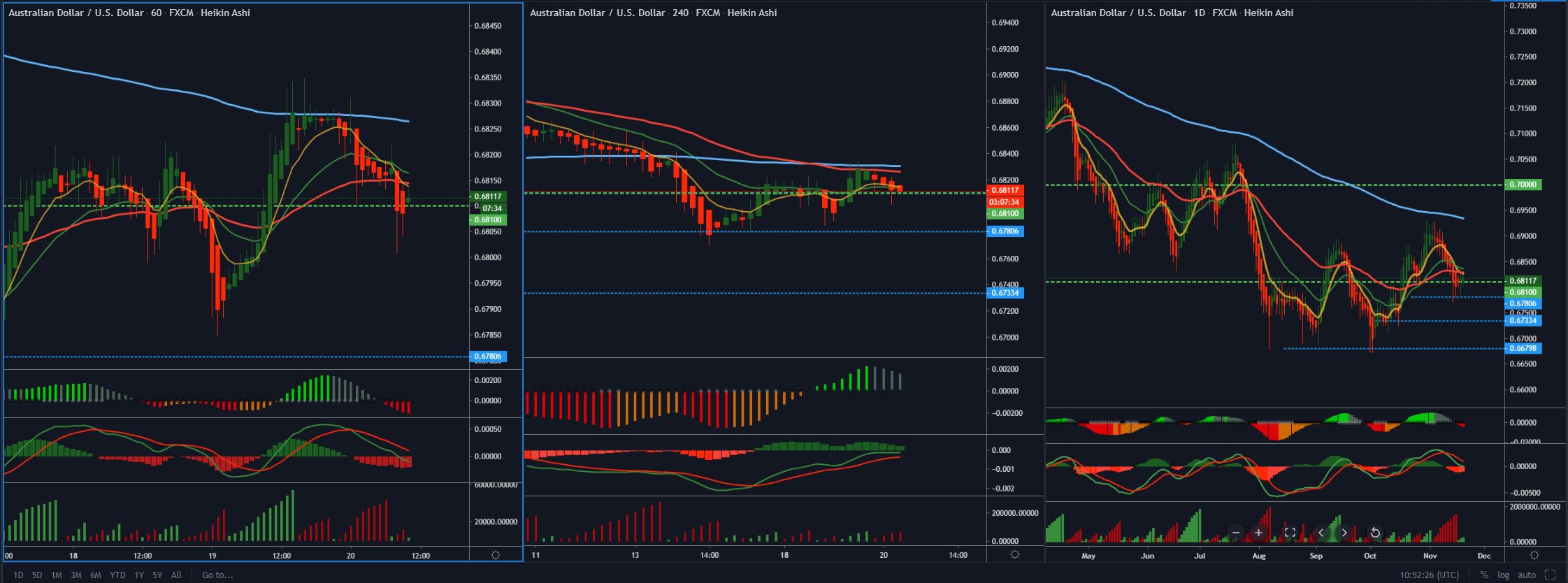Zoom in the daily chart with plus icon
Screen dimensions: 1568x583
pos(1258,533)
